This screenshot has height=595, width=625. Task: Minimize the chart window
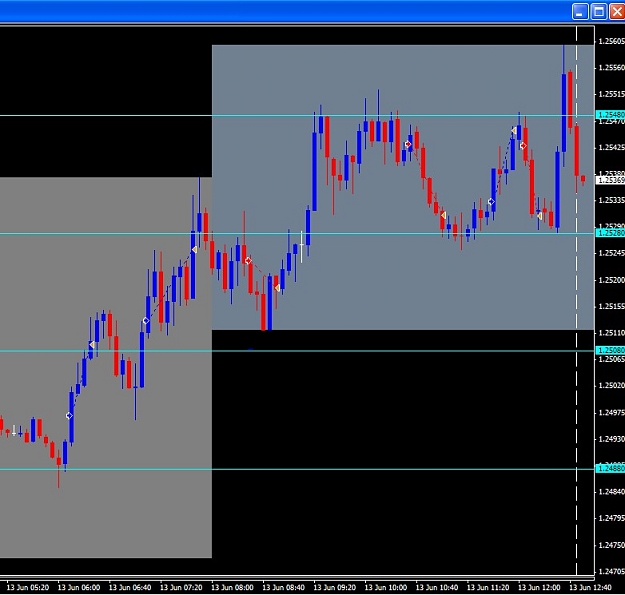tap(580, 12)
